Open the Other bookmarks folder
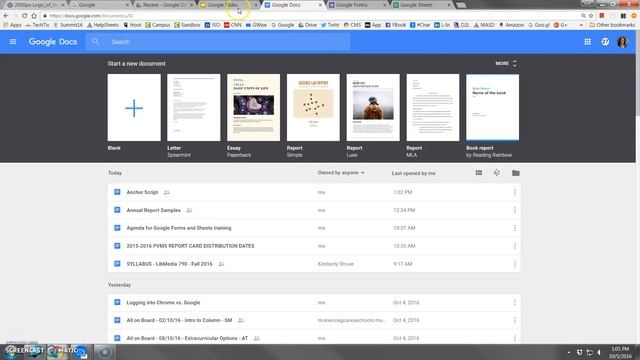The image size is (640, 360). point(613,25)
